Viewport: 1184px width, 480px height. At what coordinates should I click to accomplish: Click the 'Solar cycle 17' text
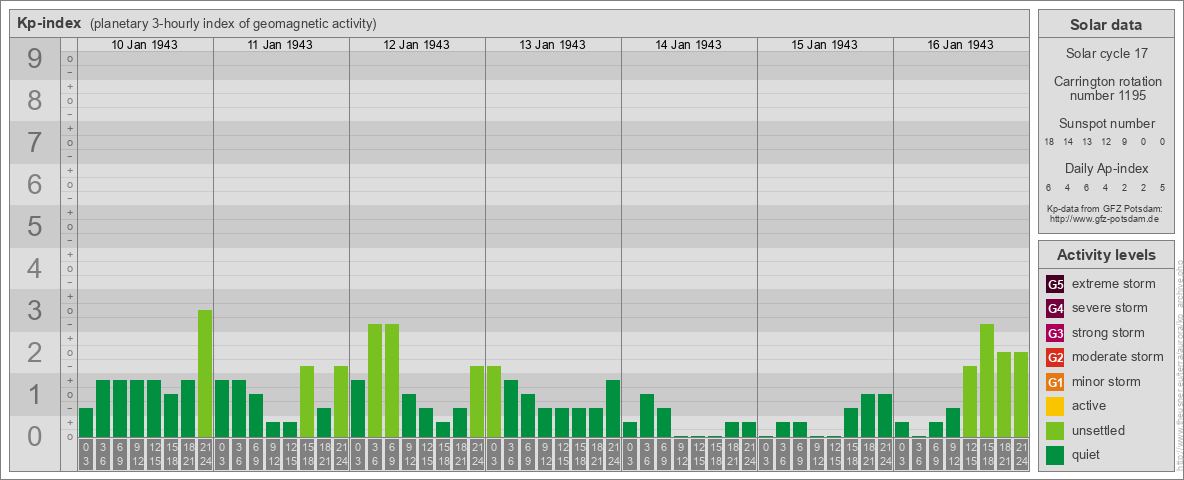tap(1105, 54)
